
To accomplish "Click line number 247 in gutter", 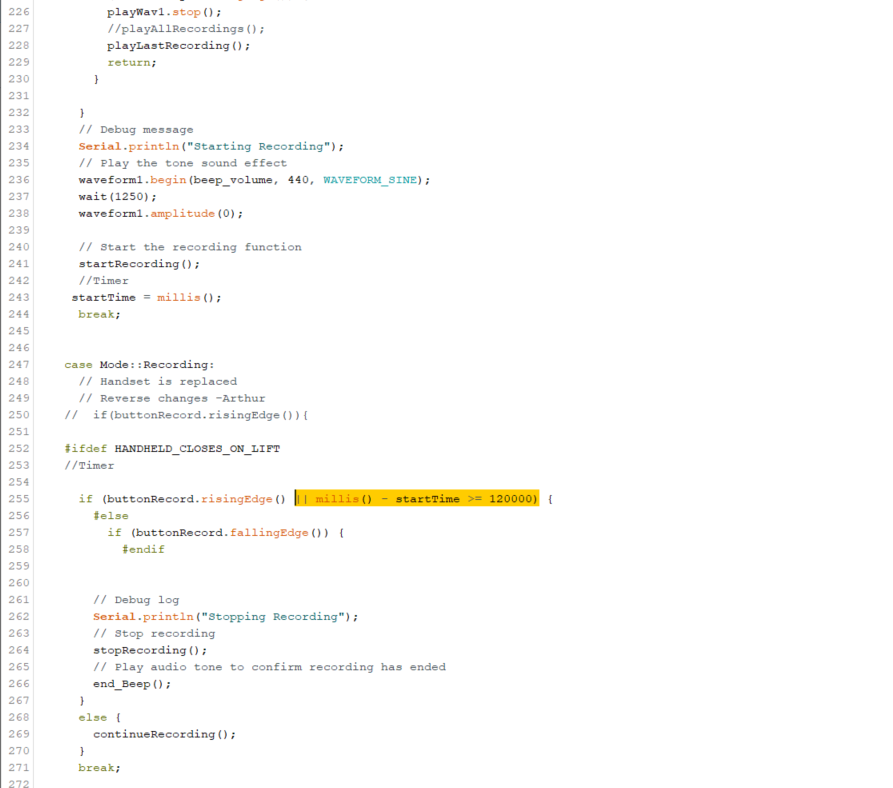I will tap(19, 365).
